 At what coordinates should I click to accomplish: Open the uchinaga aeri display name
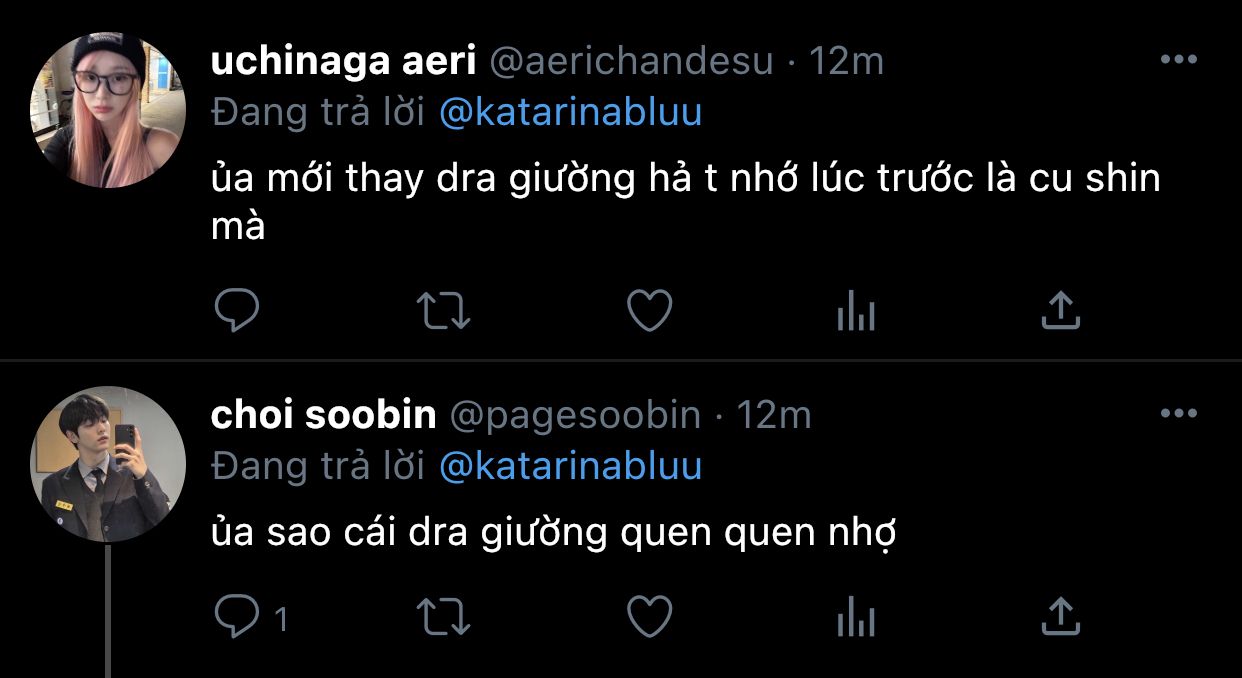[343, 61]
